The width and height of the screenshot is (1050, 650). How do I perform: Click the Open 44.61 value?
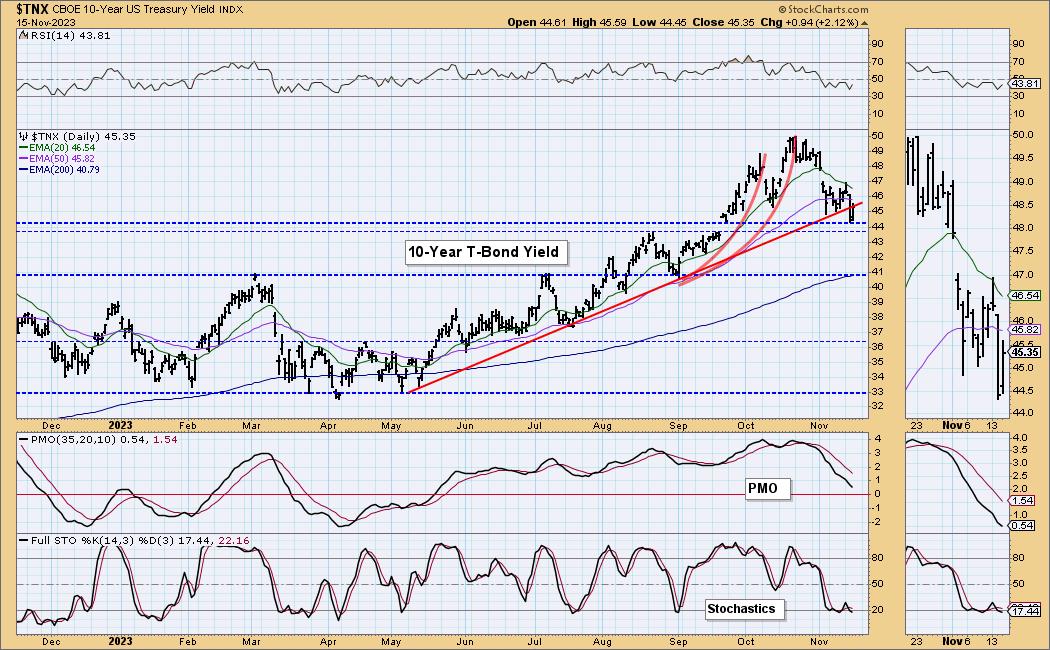(x=537, y=22)
